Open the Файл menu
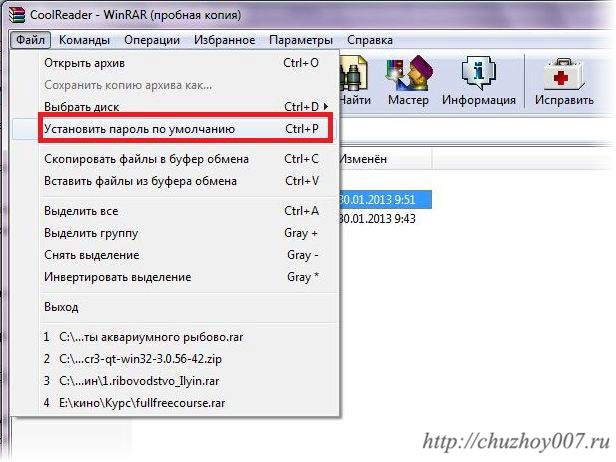 point(30,40)
